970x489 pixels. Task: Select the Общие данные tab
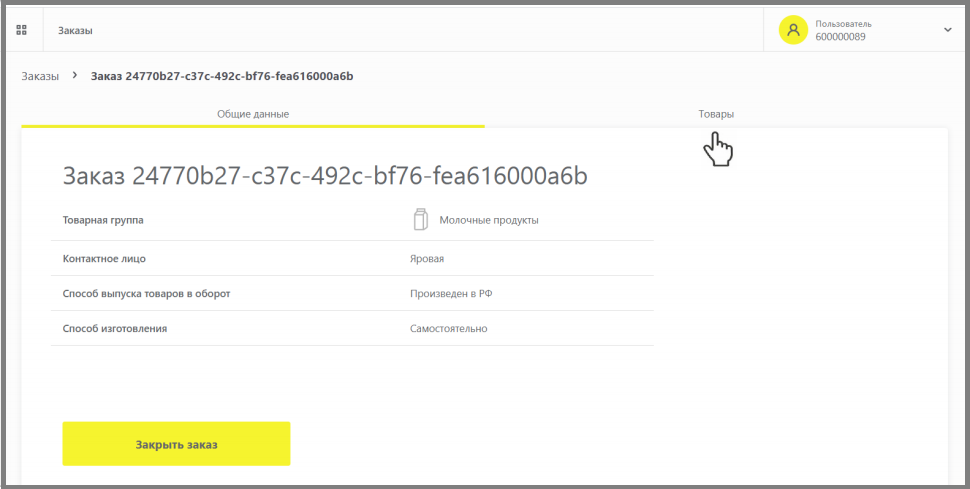(x=252, y=115)
